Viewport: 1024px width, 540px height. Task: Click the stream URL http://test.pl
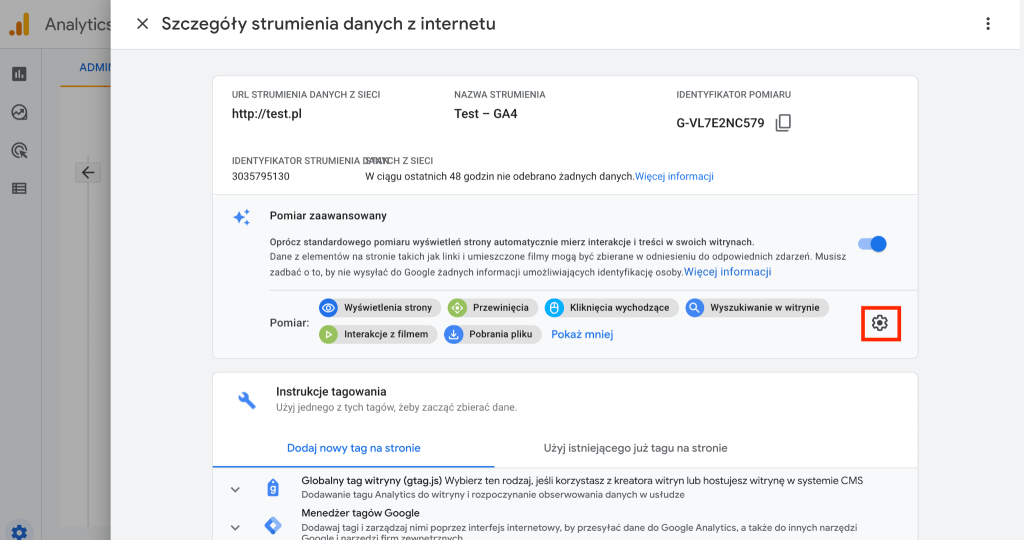266,114
